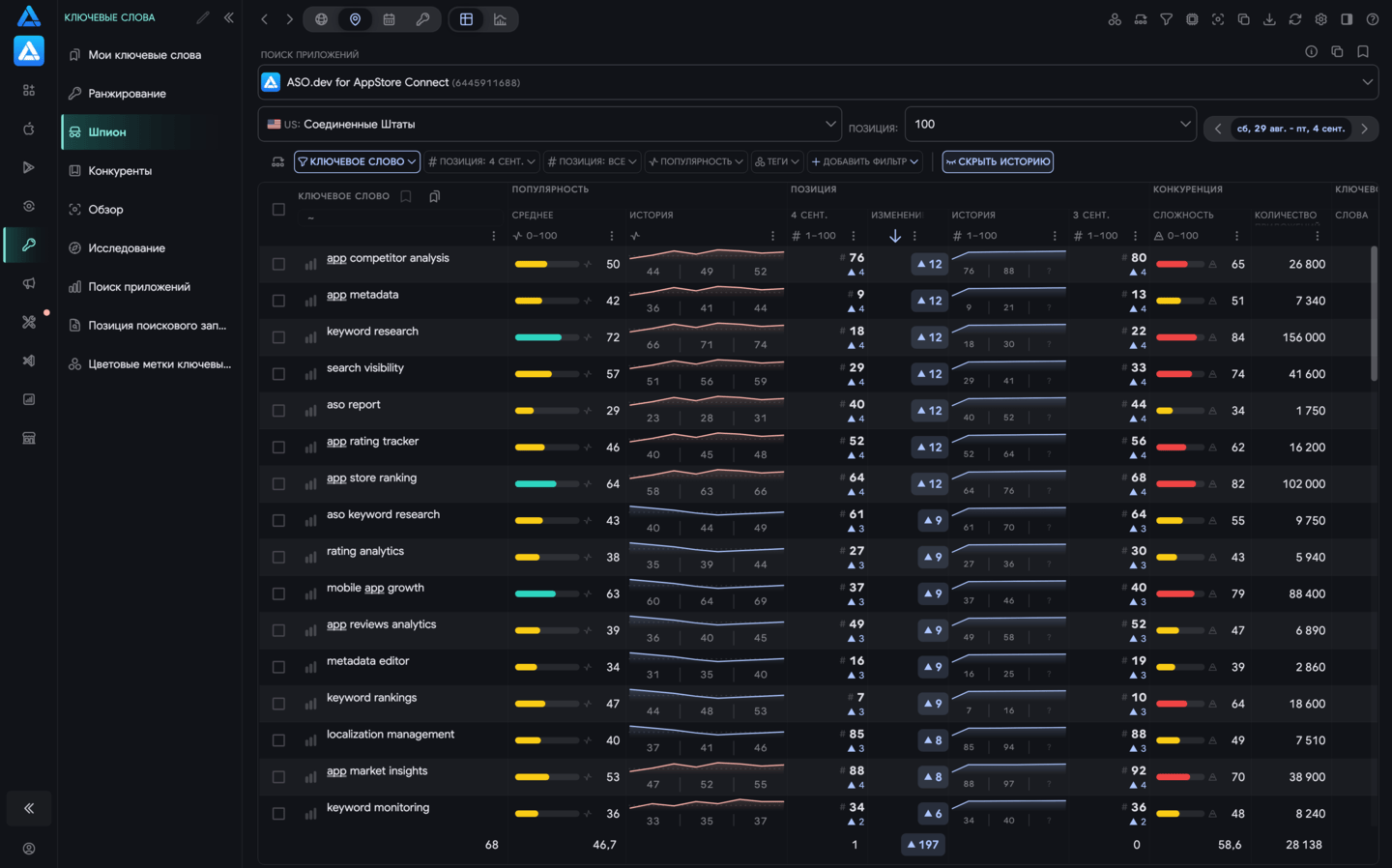Open settings gear in top toolbar

[1320, 19]
